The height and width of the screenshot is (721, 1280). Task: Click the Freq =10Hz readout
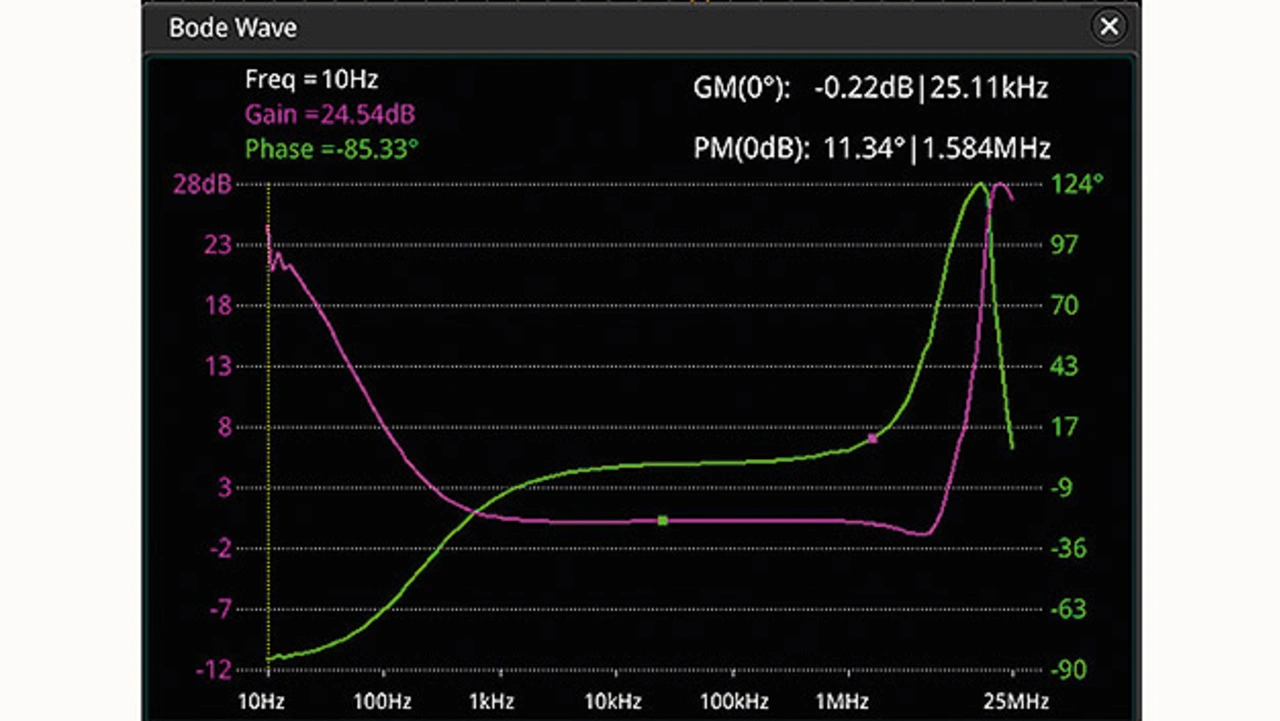pos(311,79)
